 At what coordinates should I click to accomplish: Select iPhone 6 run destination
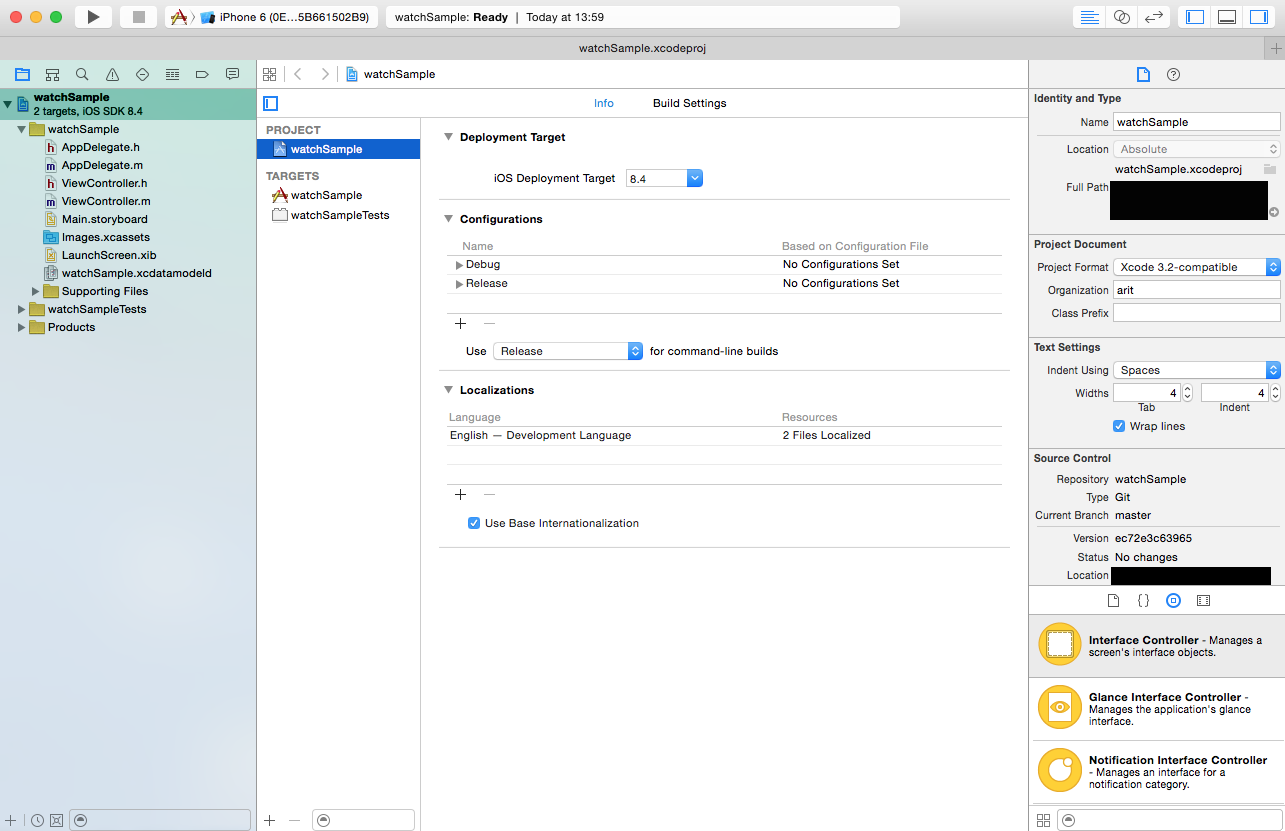pos(284,17)
